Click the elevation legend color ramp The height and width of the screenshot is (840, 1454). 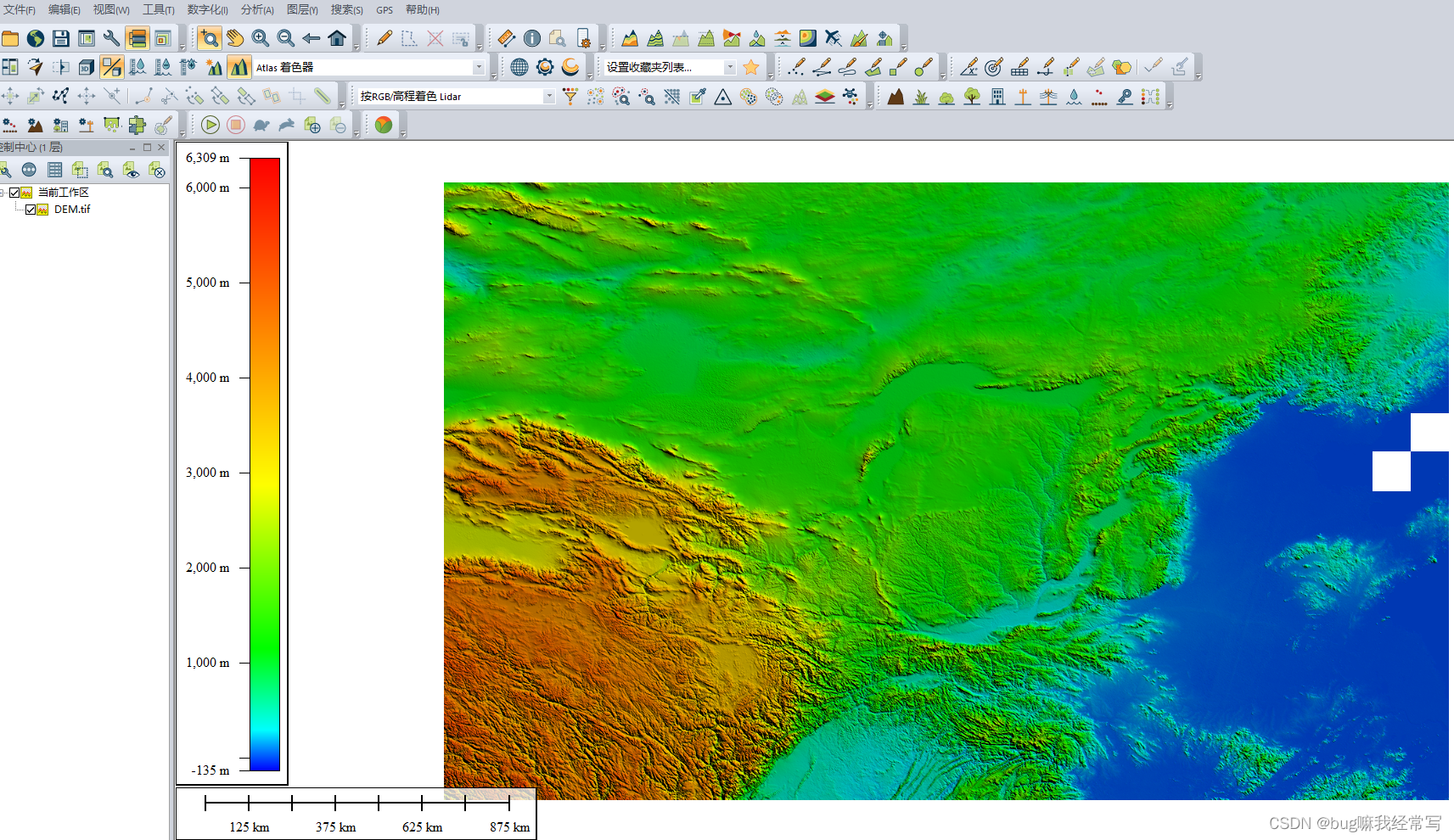click(265, 464)
